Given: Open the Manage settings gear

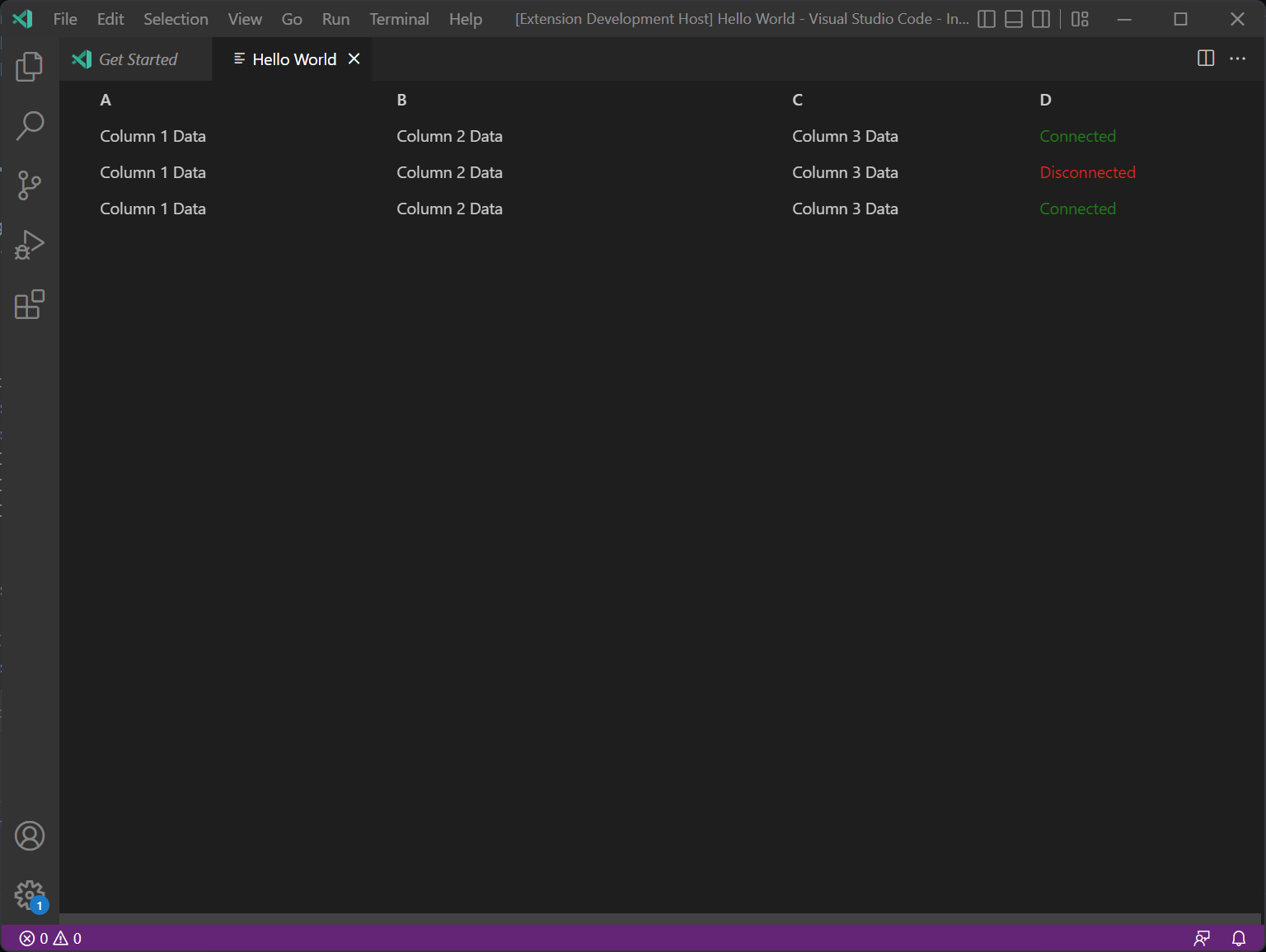Looking at the screenshot, I should click(x=30, y=894).
